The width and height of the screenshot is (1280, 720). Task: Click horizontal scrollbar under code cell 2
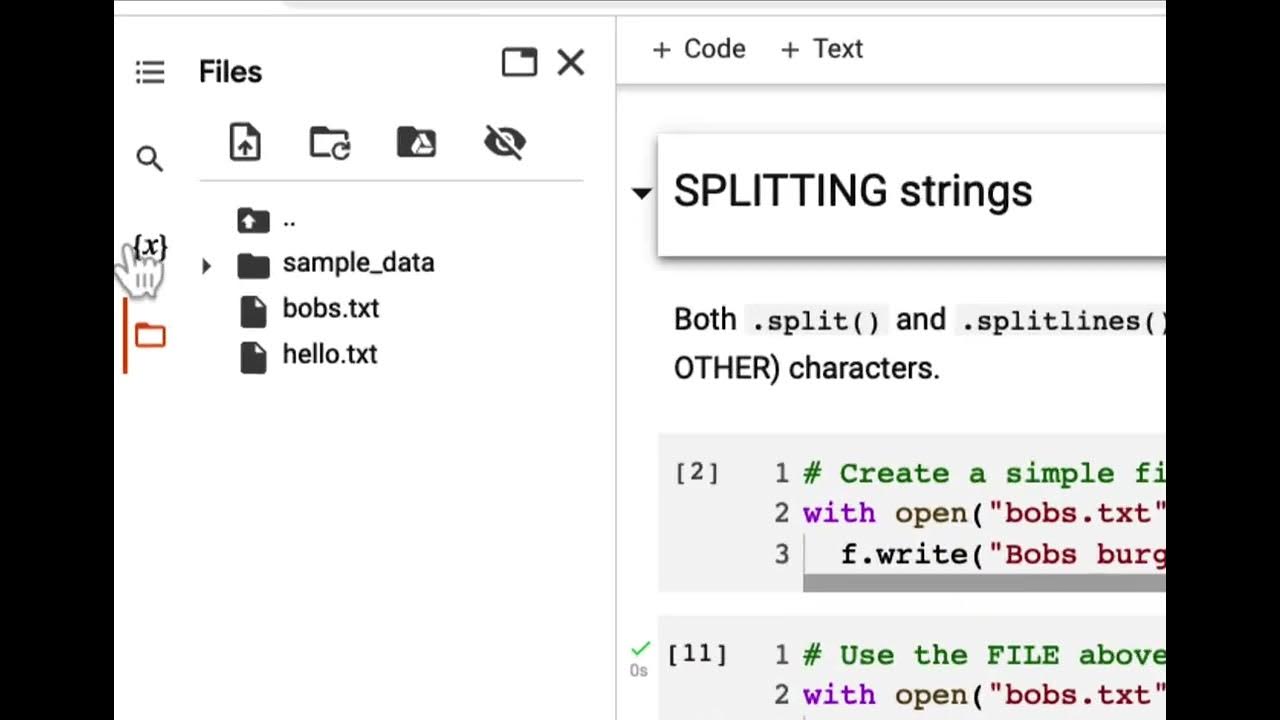tap(984, 582)
